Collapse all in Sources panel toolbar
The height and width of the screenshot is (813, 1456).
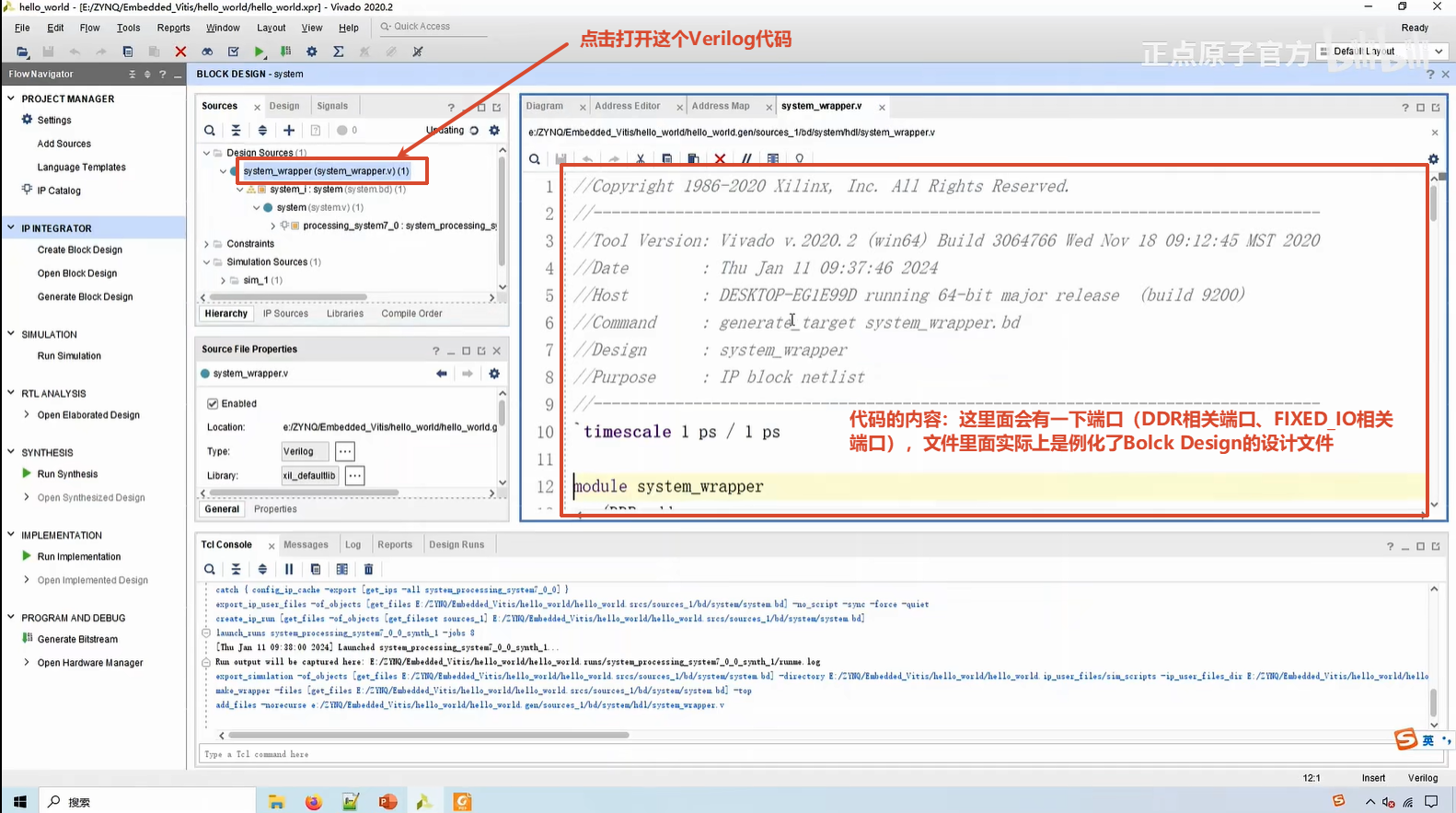[x=236, y=131]
